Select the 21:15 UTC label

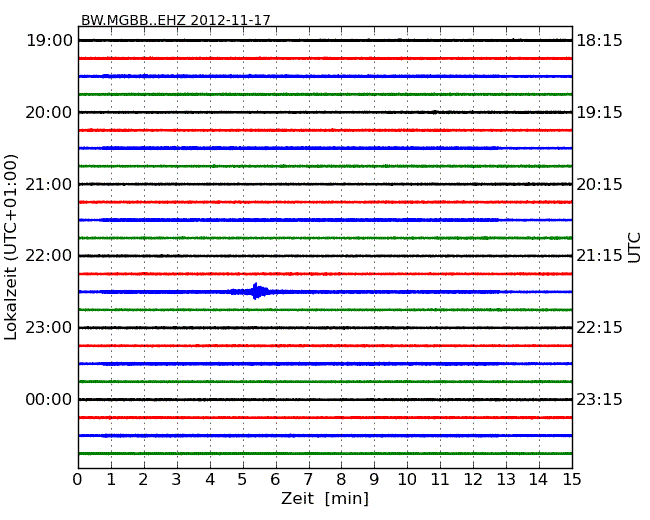[x=599, y=255]
